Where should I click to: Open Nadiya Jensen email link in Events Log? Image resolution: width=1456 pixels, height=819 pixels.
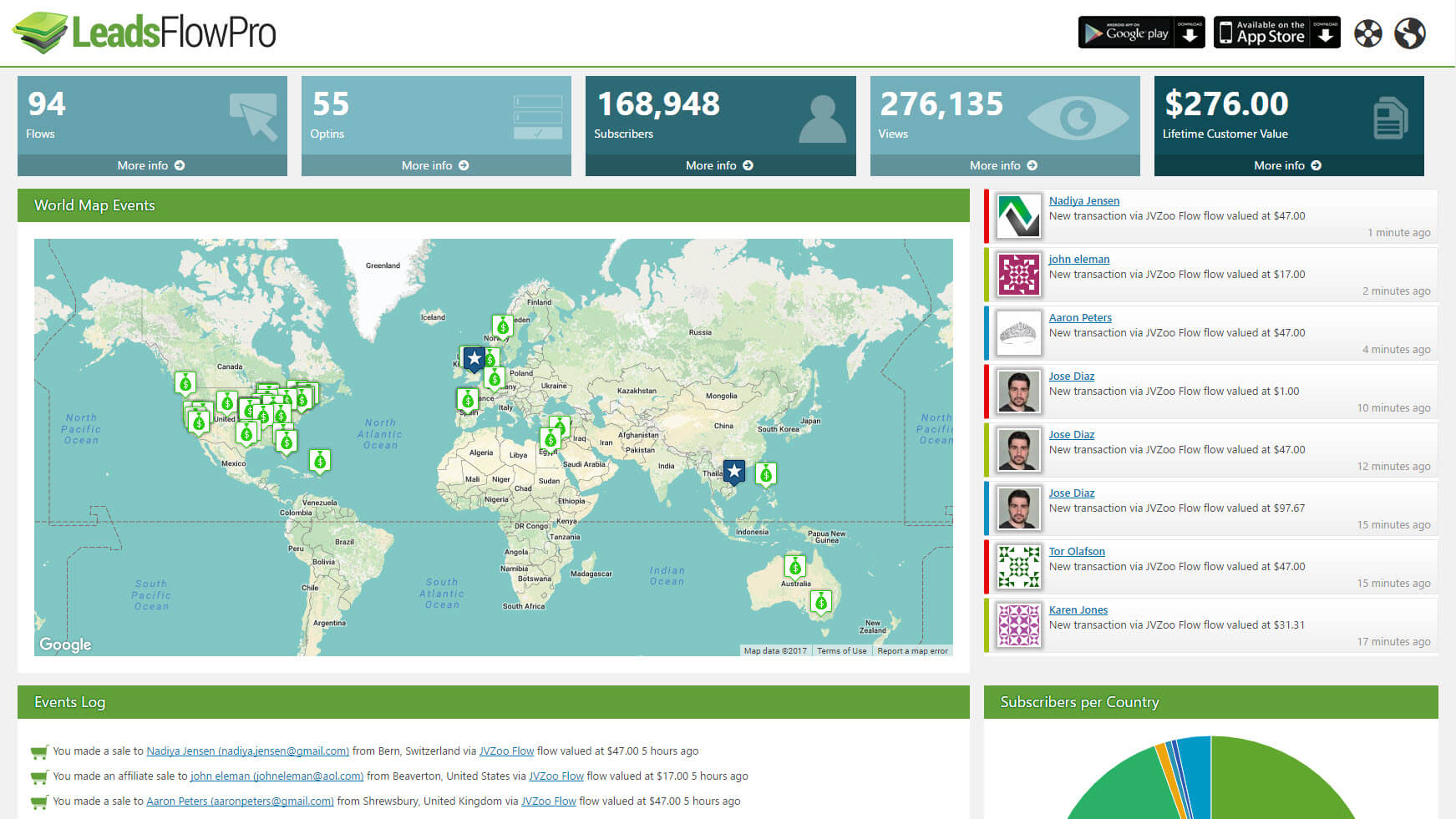pyautogui.click(x=248, y=751)
